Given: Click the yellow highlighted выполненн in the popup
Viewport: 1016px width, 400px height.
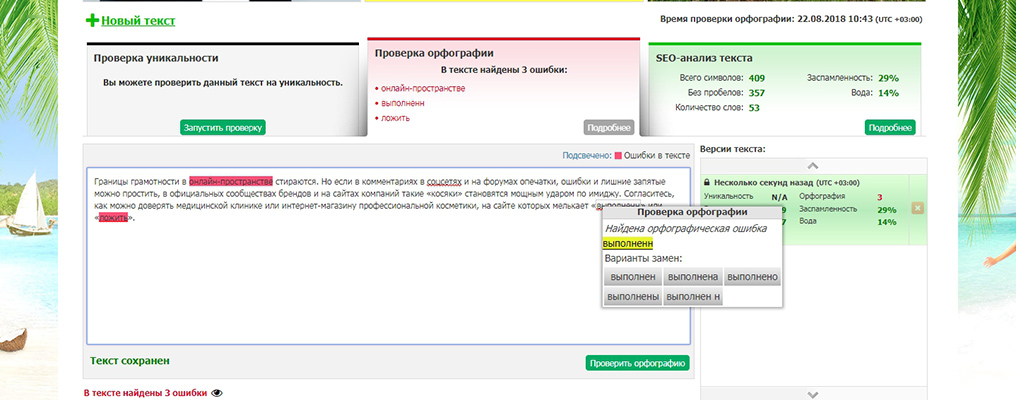Looking at the screenshot, I should [x=627, y=244].
